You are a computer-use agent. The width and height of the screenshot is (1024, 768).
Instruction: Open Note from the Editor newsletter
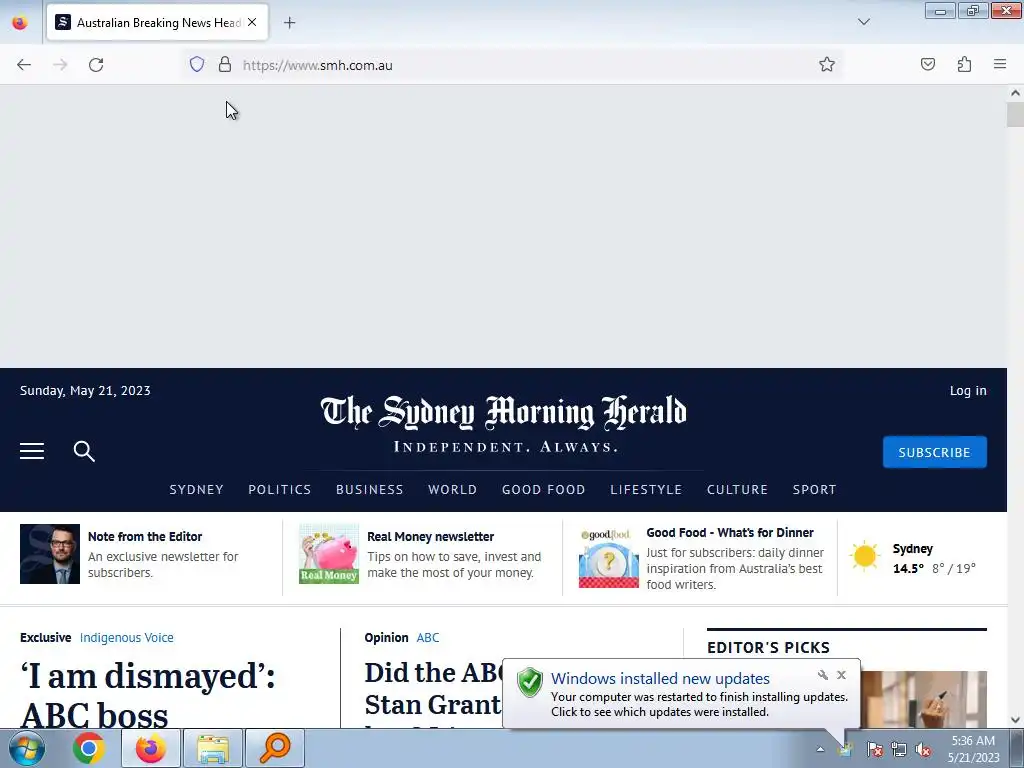click(x=145, y=536)
